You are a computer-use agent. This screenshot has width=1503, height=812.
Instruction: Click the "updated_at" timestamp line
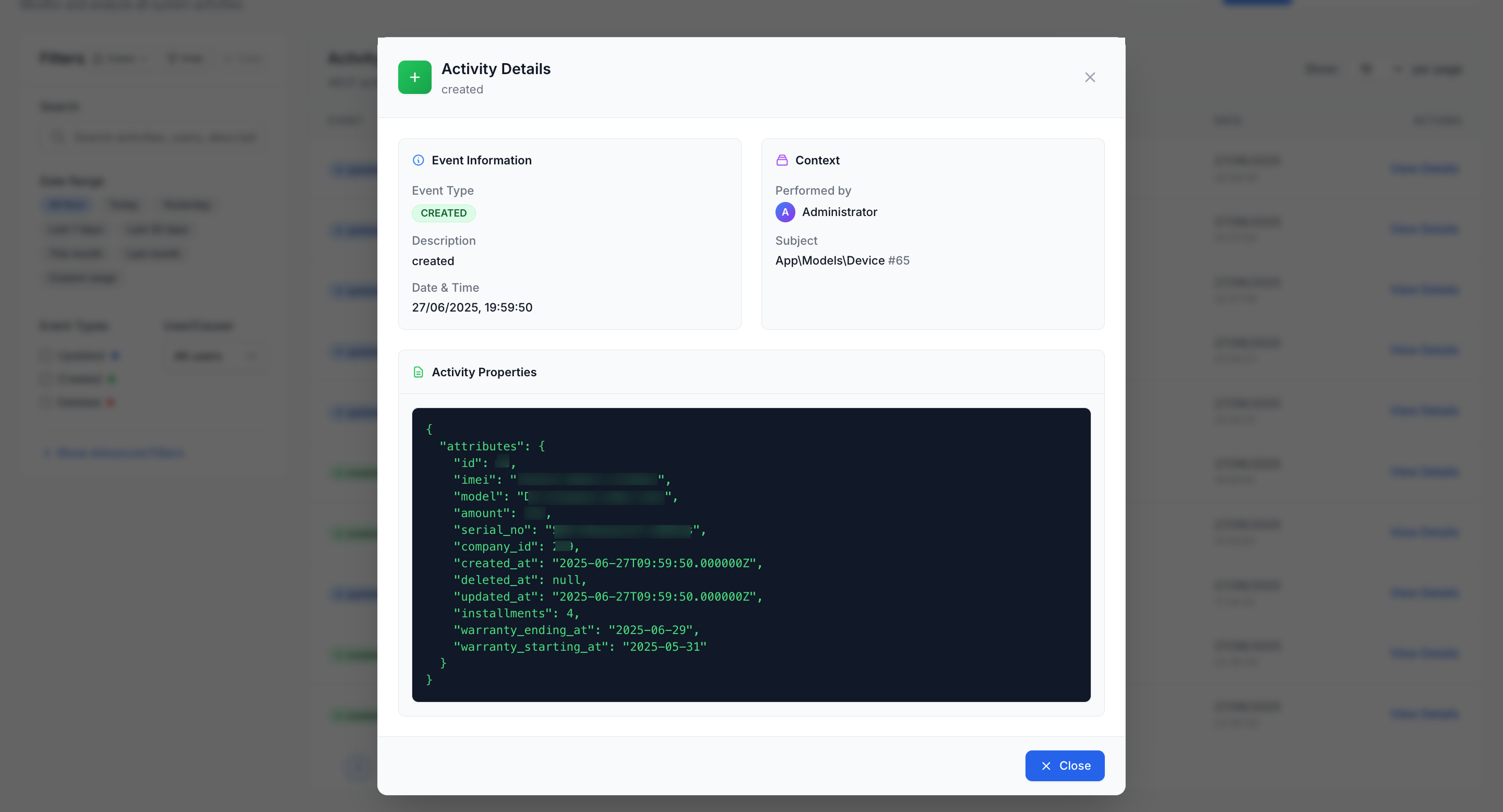click(608, 596)
